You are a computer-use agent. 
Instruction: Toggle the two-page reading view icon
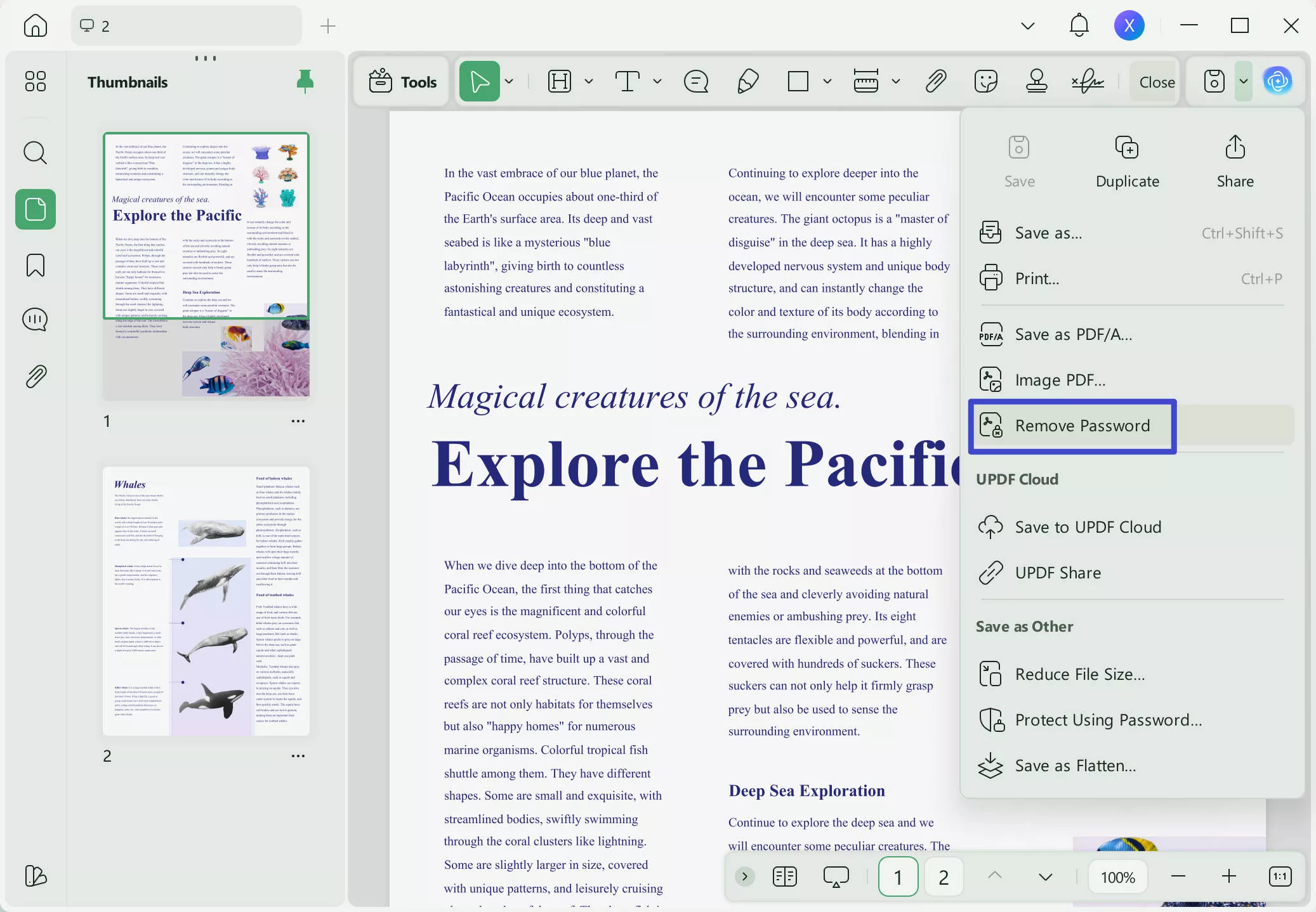click(x=785, y=876)
